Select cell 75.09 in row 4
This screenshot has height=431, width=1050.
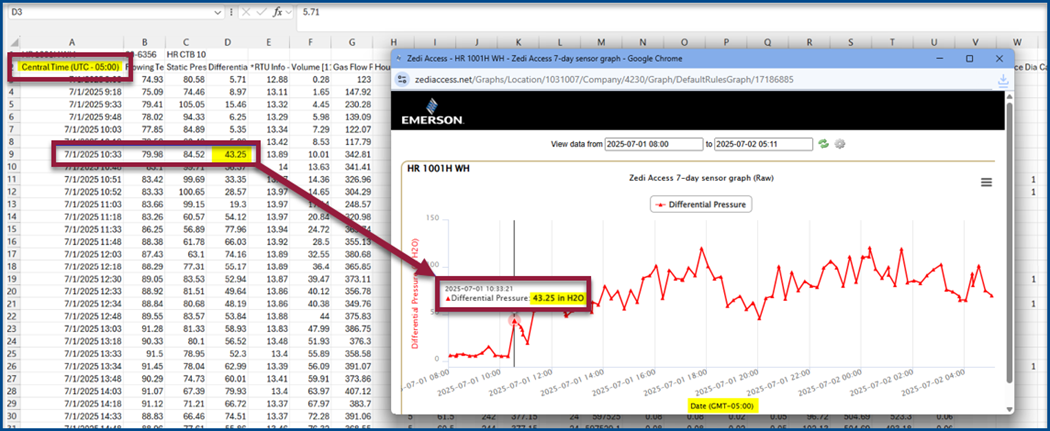(x=145, y=92)
